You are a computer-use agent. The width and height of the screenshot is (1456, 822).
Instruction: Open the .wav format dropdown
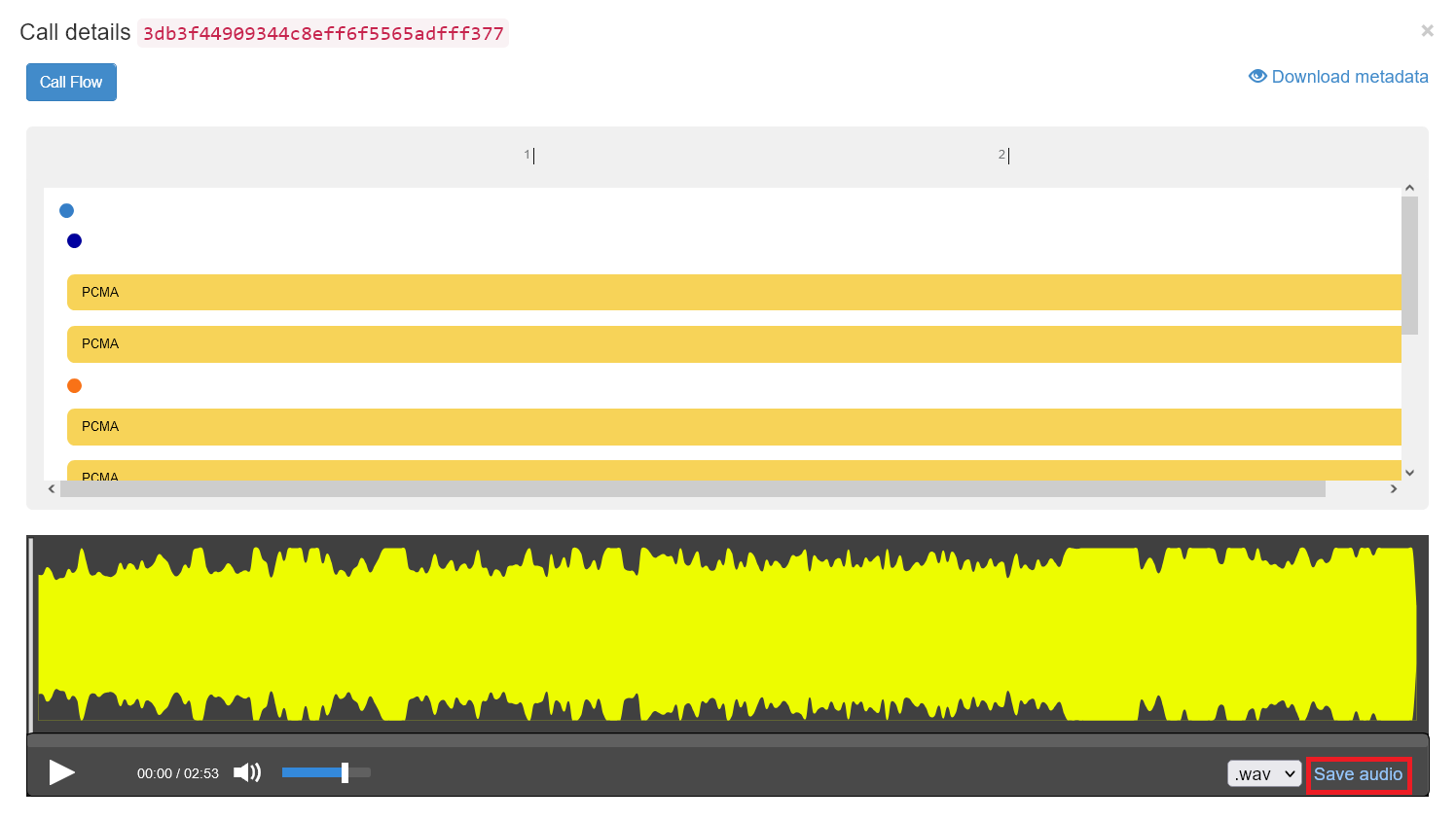(1264, 773)
